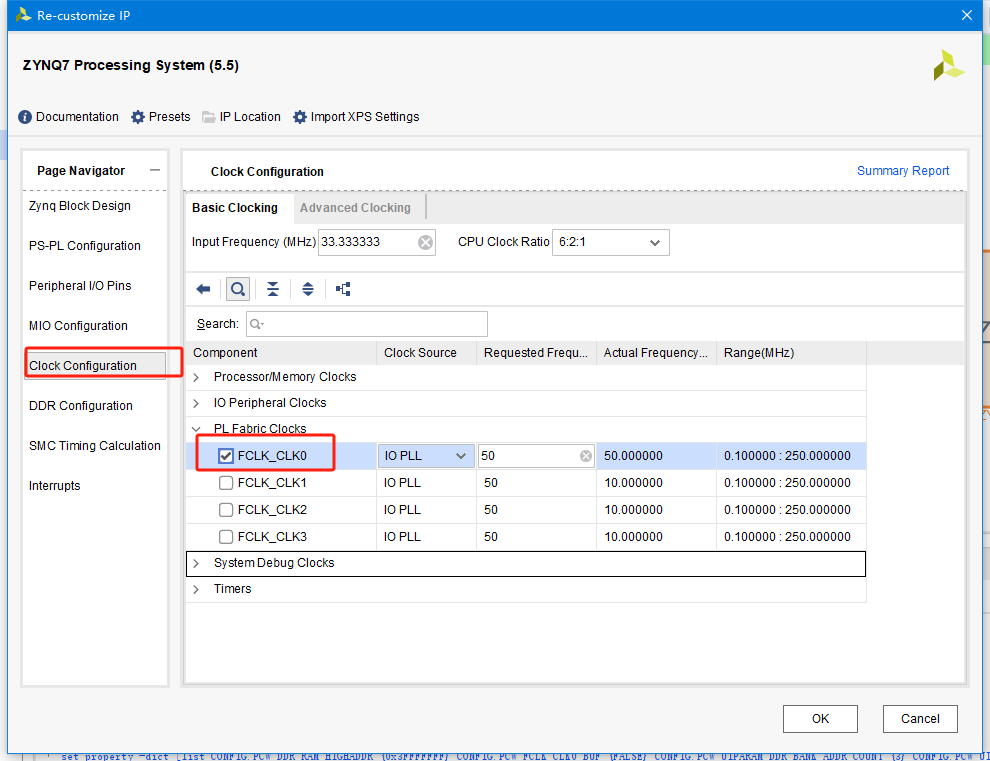Screen dimensions: 990x761
Task: Select FCLK_CLK2 requested frequency 50 cell
Action: click(x=536, y=510)
